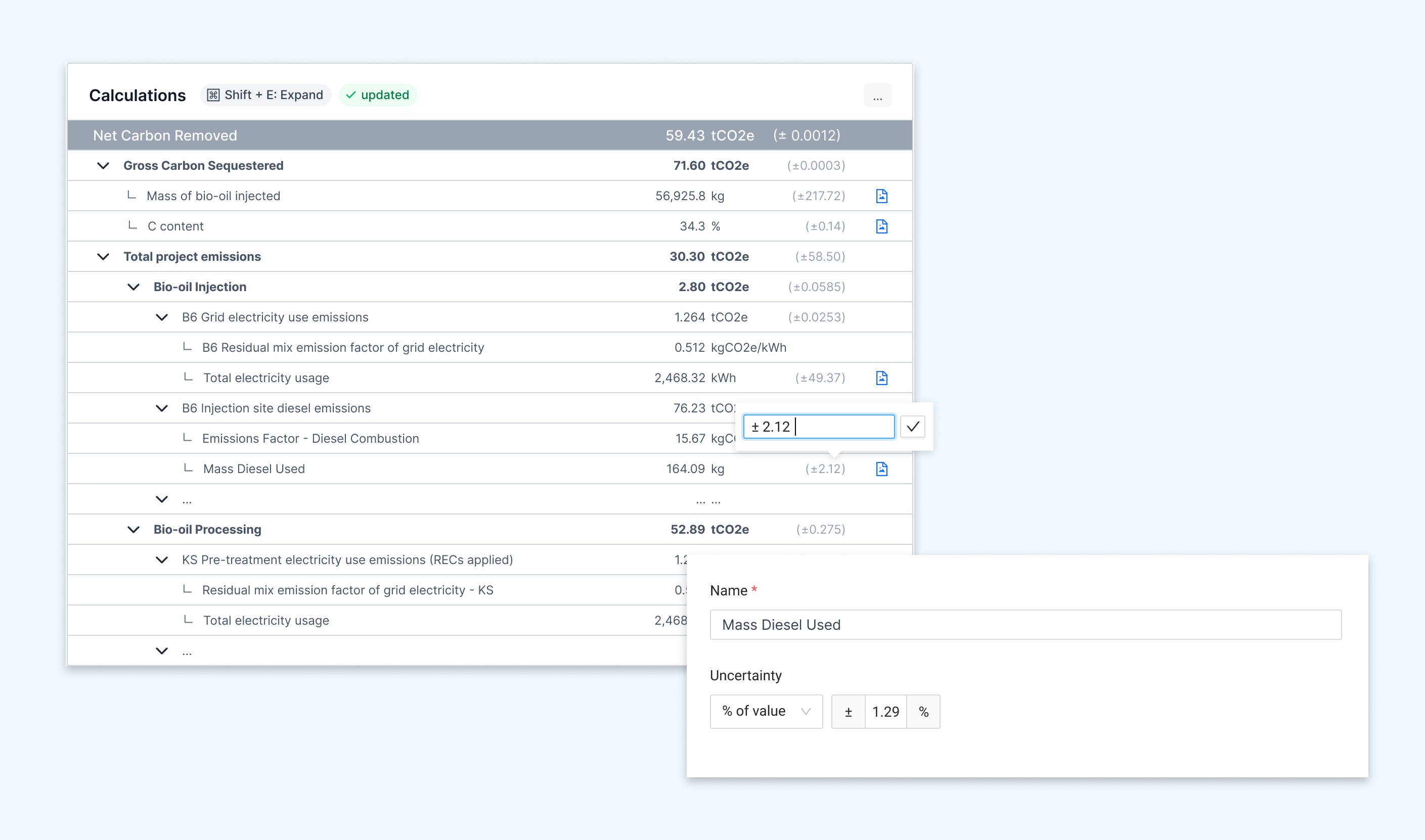Click the Shift + E: Expand button
The image size is (1425, 840).
pos(265,95)
